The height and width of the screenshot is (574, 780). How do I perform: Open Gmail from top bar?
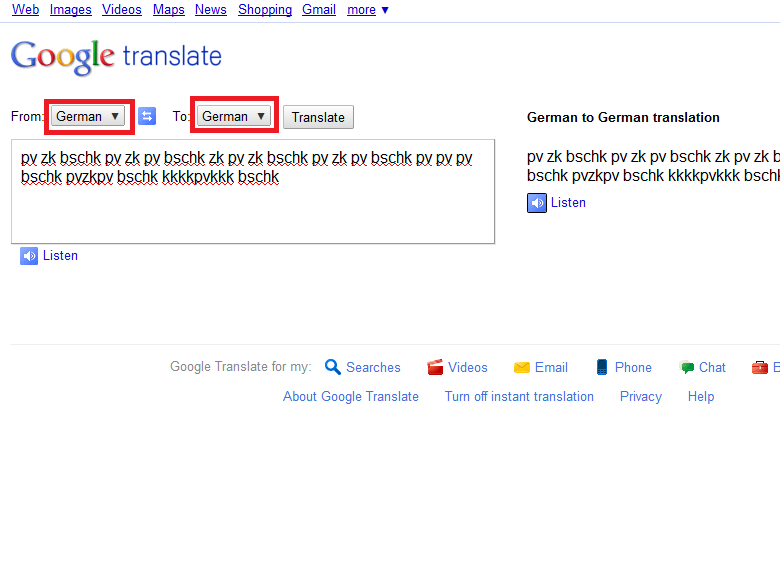click(x=319, y=9)
